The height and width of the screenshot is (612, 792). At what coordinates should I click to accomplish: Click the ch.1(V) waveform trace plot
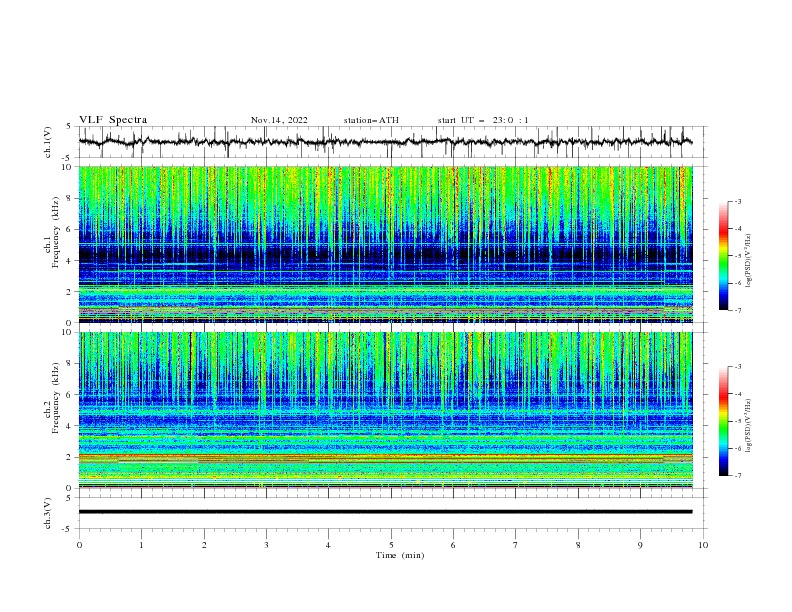[386, 142]
